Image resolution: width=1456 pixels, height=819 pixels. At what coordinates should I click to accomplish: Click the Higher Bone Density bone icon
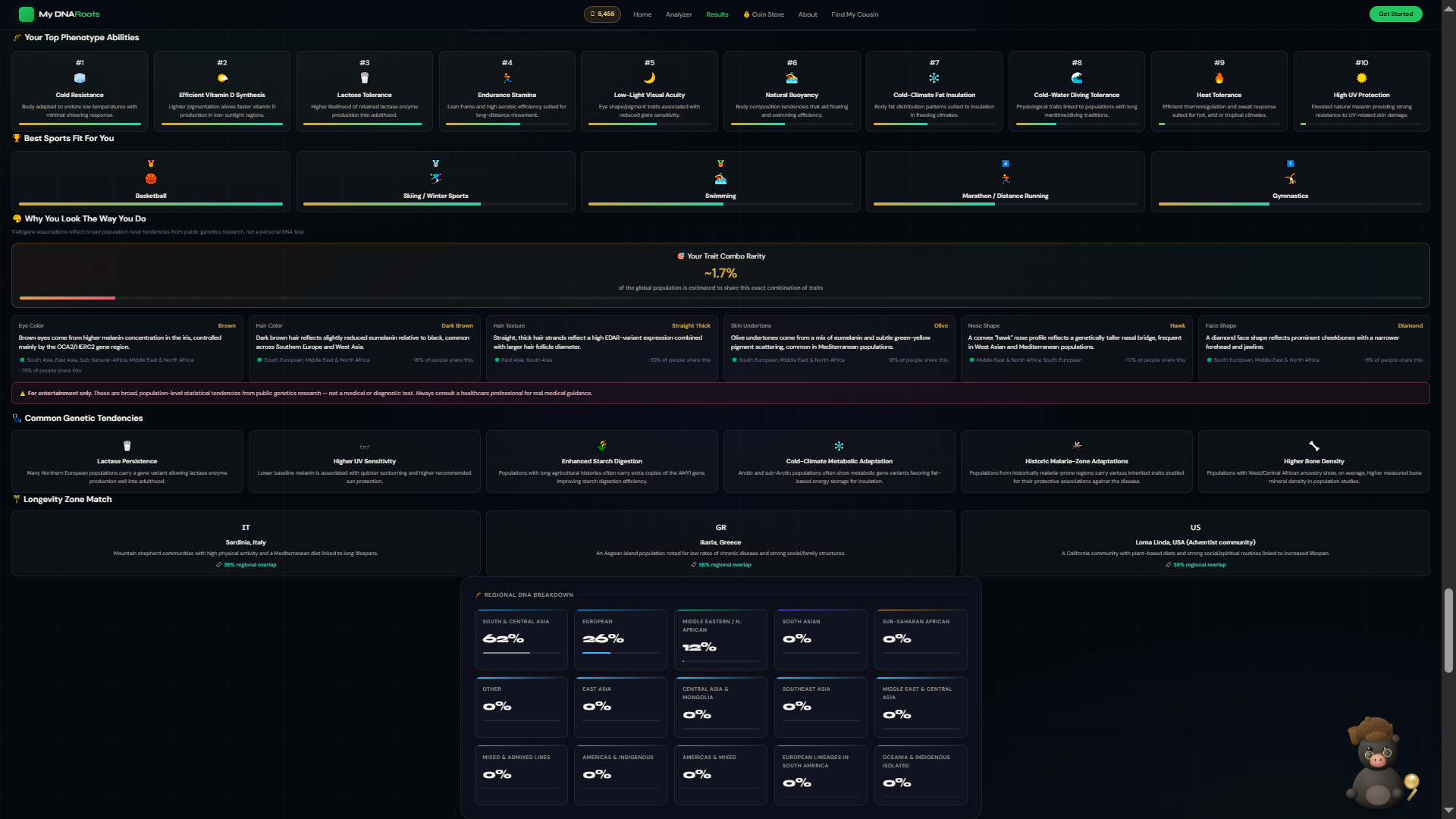click(x=1314, y=446)
